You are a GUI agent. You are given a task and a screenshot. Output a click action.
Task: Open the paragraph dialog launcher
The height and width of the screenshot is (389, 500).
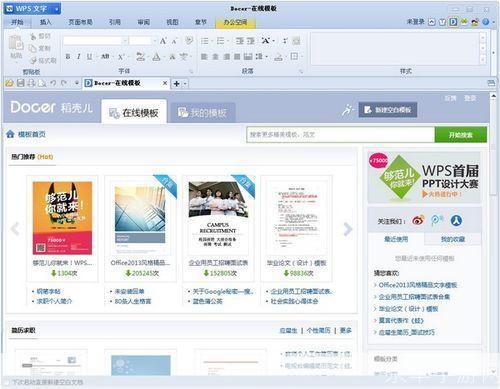tap(301, 71)
